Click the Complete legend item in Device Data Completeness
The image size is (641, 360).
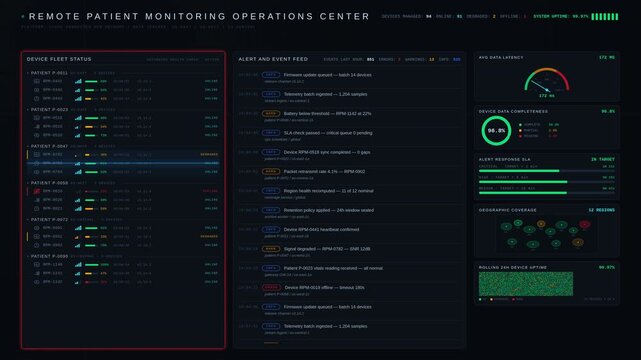[x=539, y=125]
